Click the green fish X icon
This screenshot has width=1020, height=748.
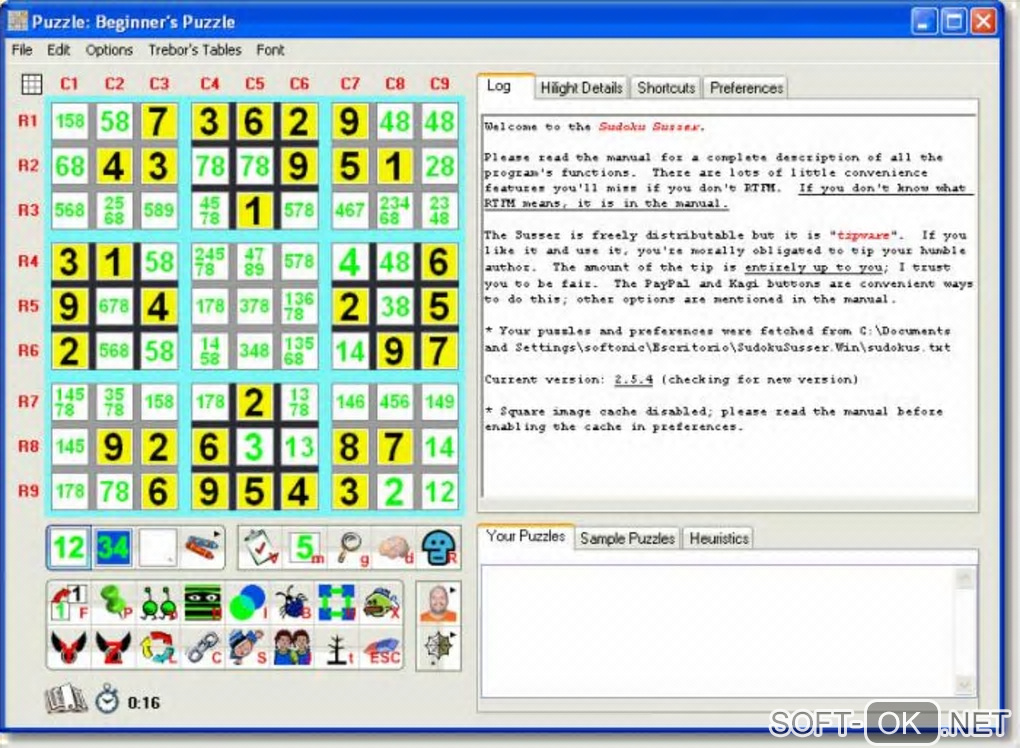click(x=382, y=602)
